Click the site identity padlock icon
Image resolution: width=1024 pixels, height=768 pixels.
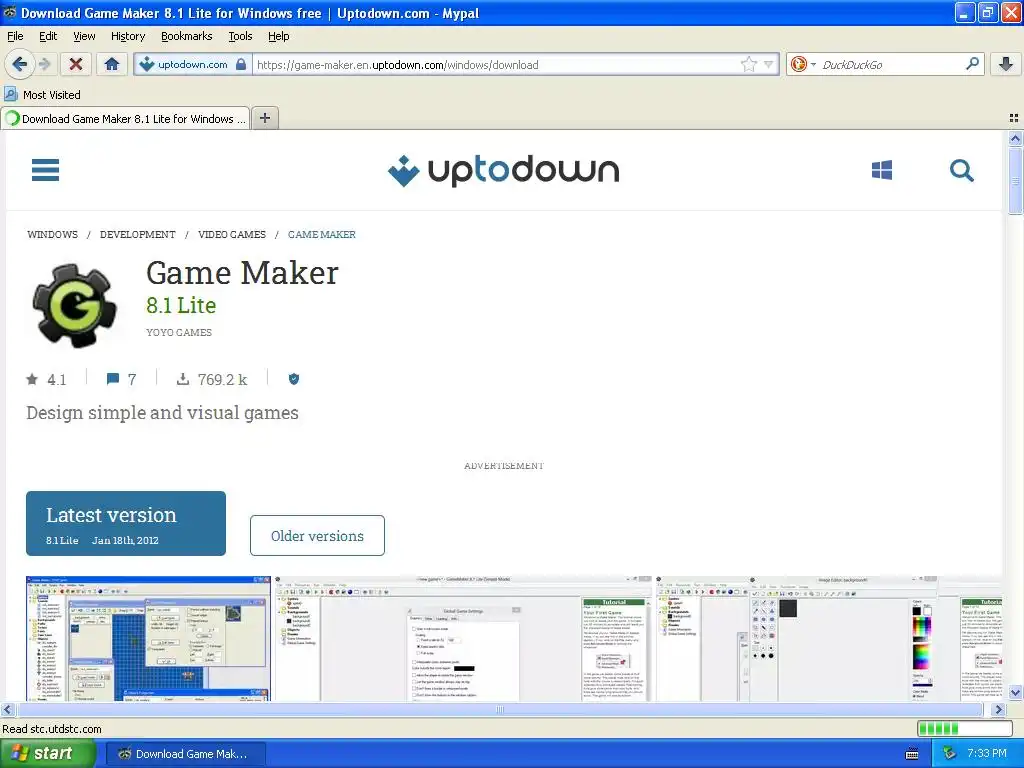pyautogui.click(x=241, y=64)
